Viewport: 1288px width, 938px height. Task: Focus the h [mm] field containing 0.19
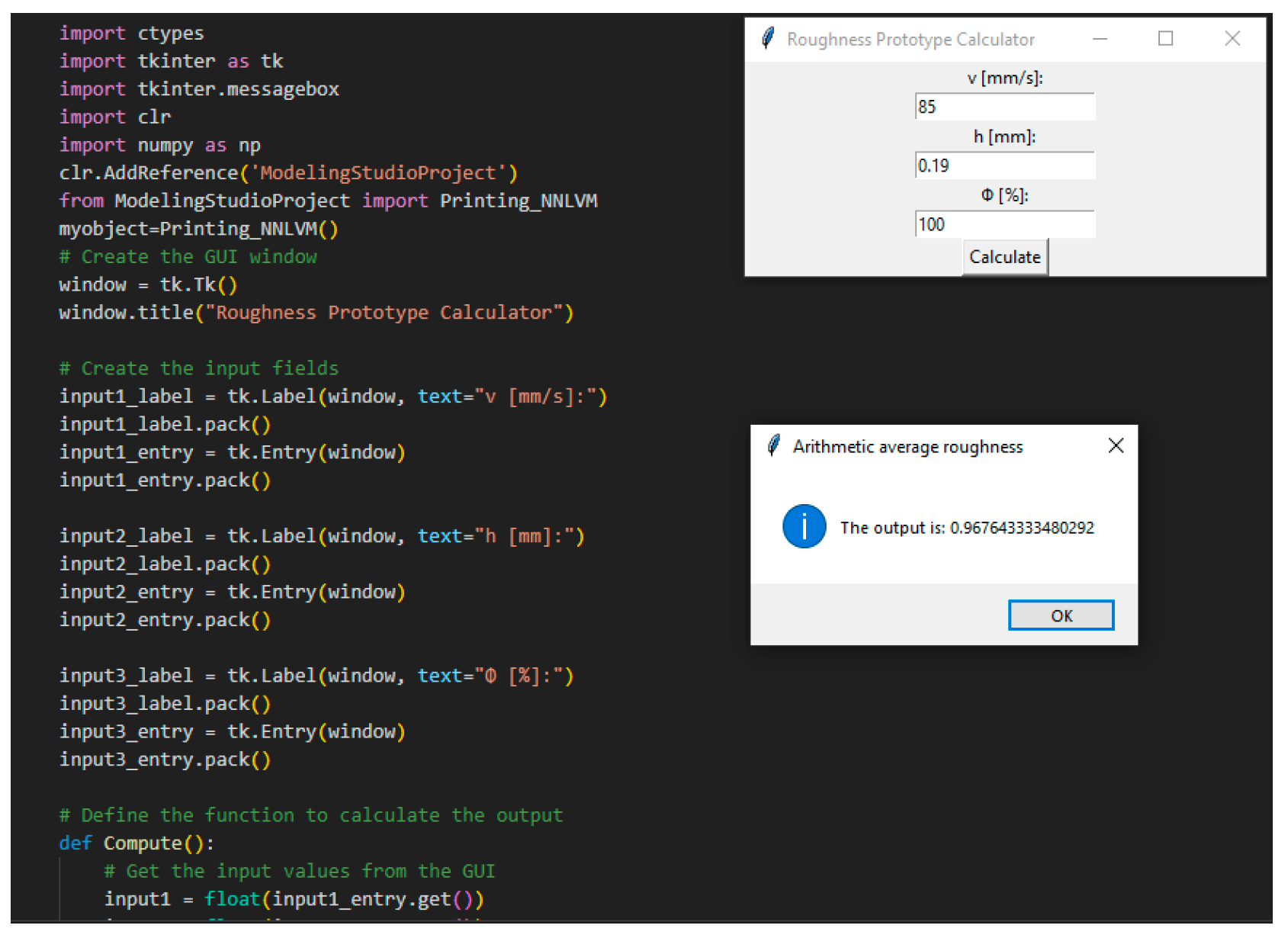tap(1004, 165)
